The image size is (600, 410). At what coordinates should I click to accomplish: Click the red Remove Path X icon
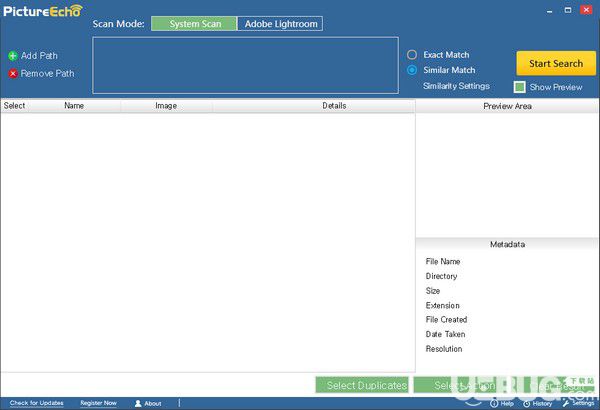(13, 74)
